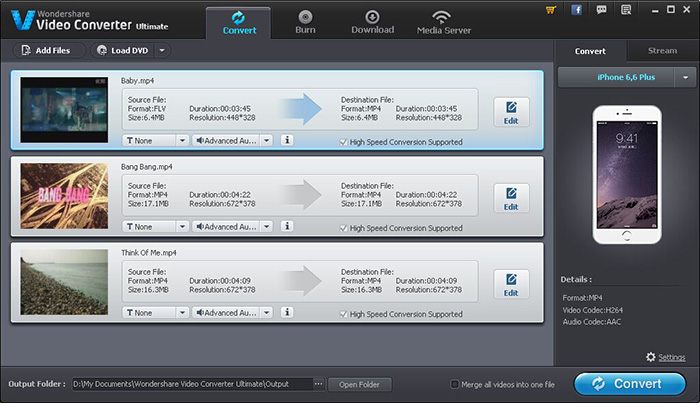
Task: Switch to the Burn tab
Action: 305,22
